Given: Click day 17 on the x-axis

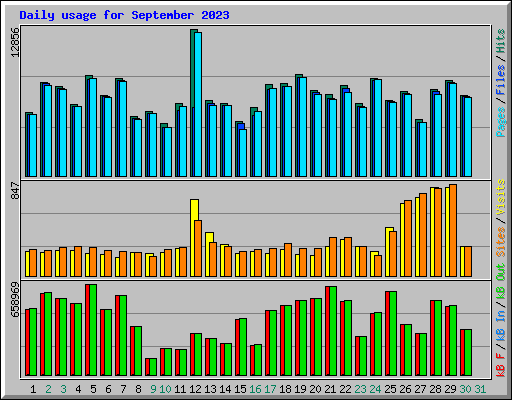Looking at the screenshot, I should 270,389.
